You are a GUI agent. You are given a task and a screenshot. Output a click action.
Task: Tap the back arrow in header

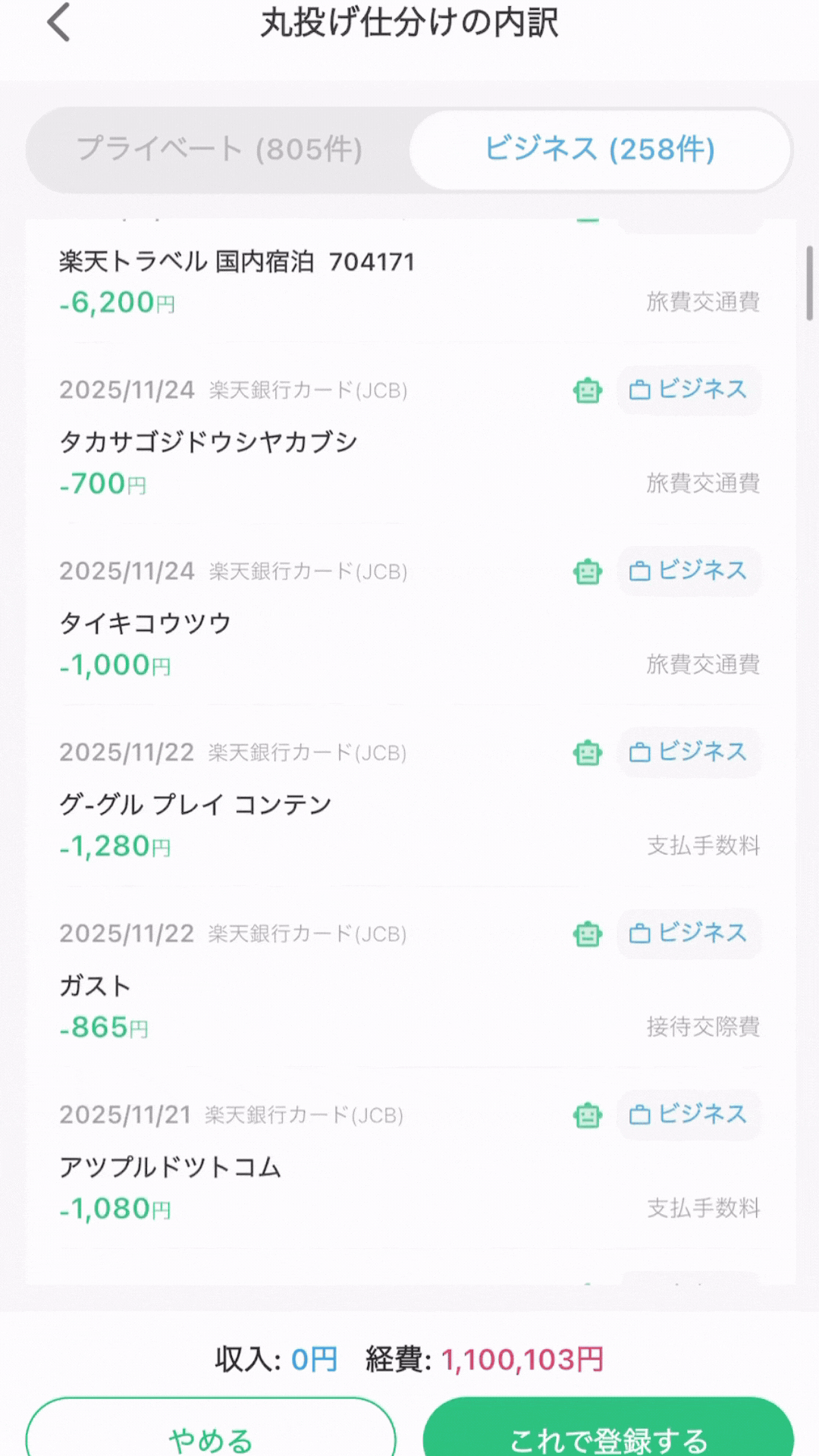tap(59, 23)
